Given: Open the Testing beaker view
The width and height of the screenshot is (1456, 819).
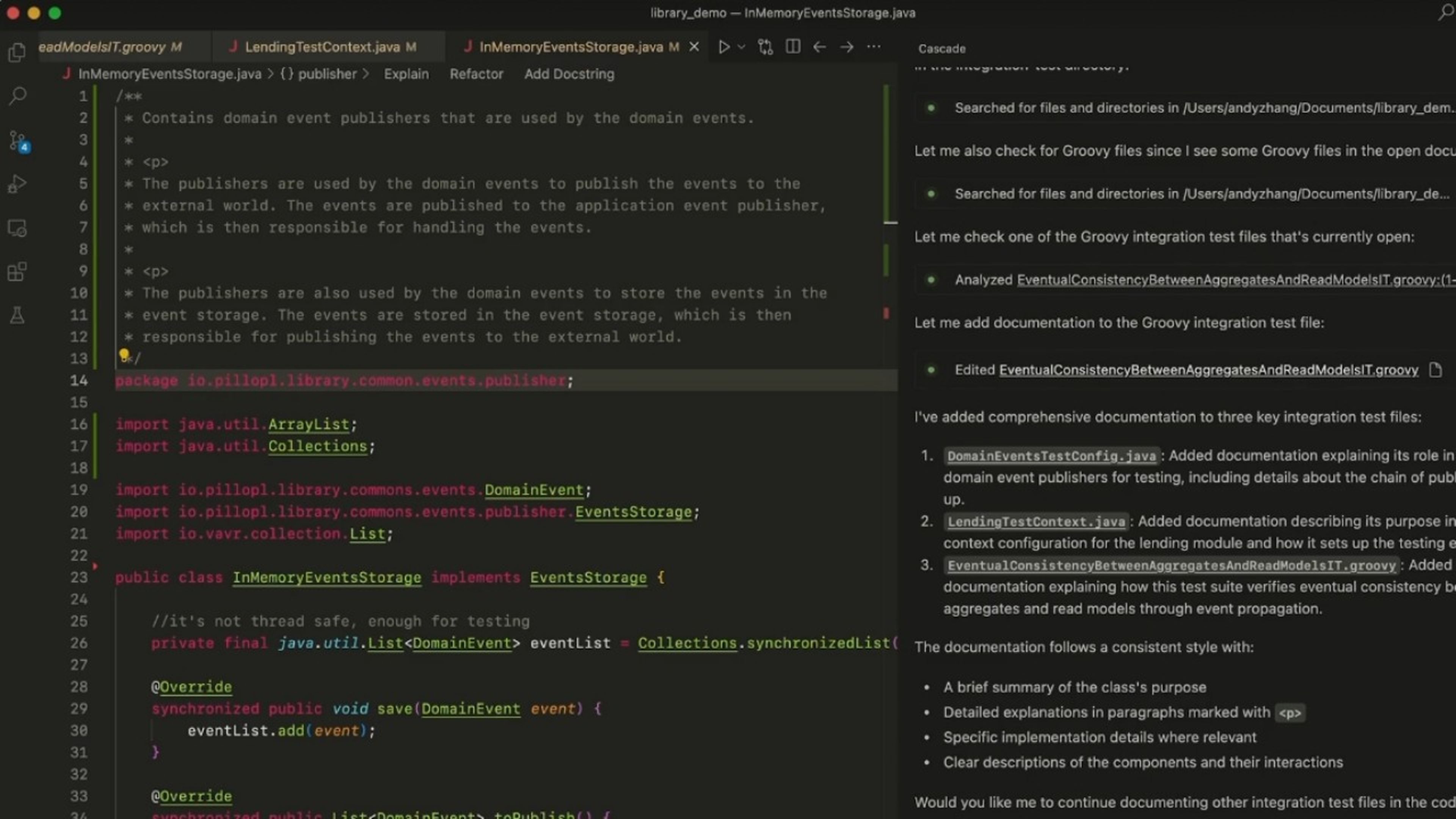Looking at the screenshot, I should click(17, 315).
